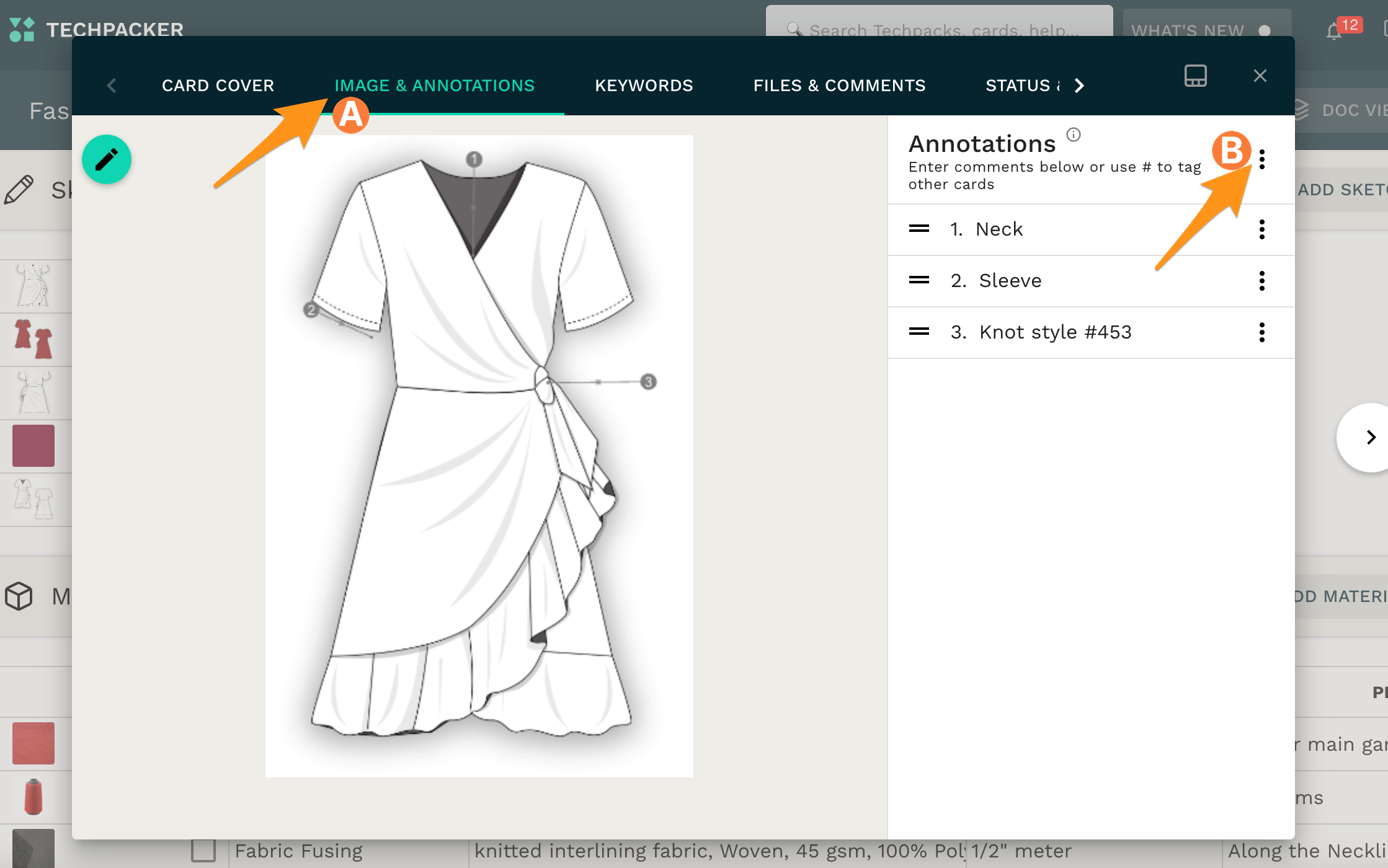Open options menu for Sleeve annotation

pos(1262,281)
